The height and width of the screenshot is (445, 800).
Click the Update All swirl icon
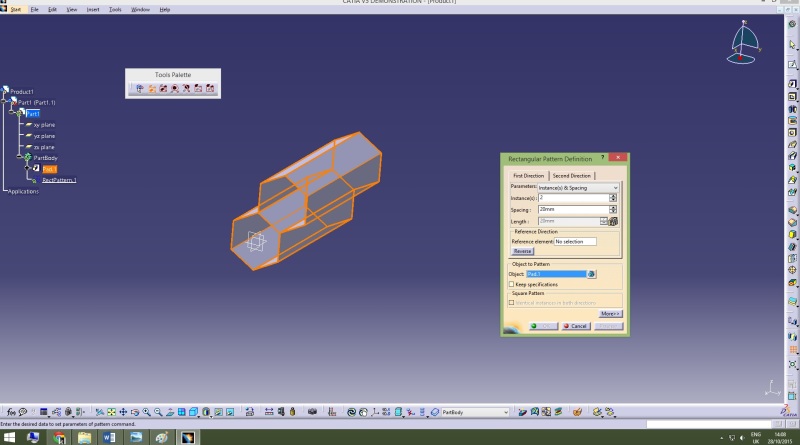point(352,412)
